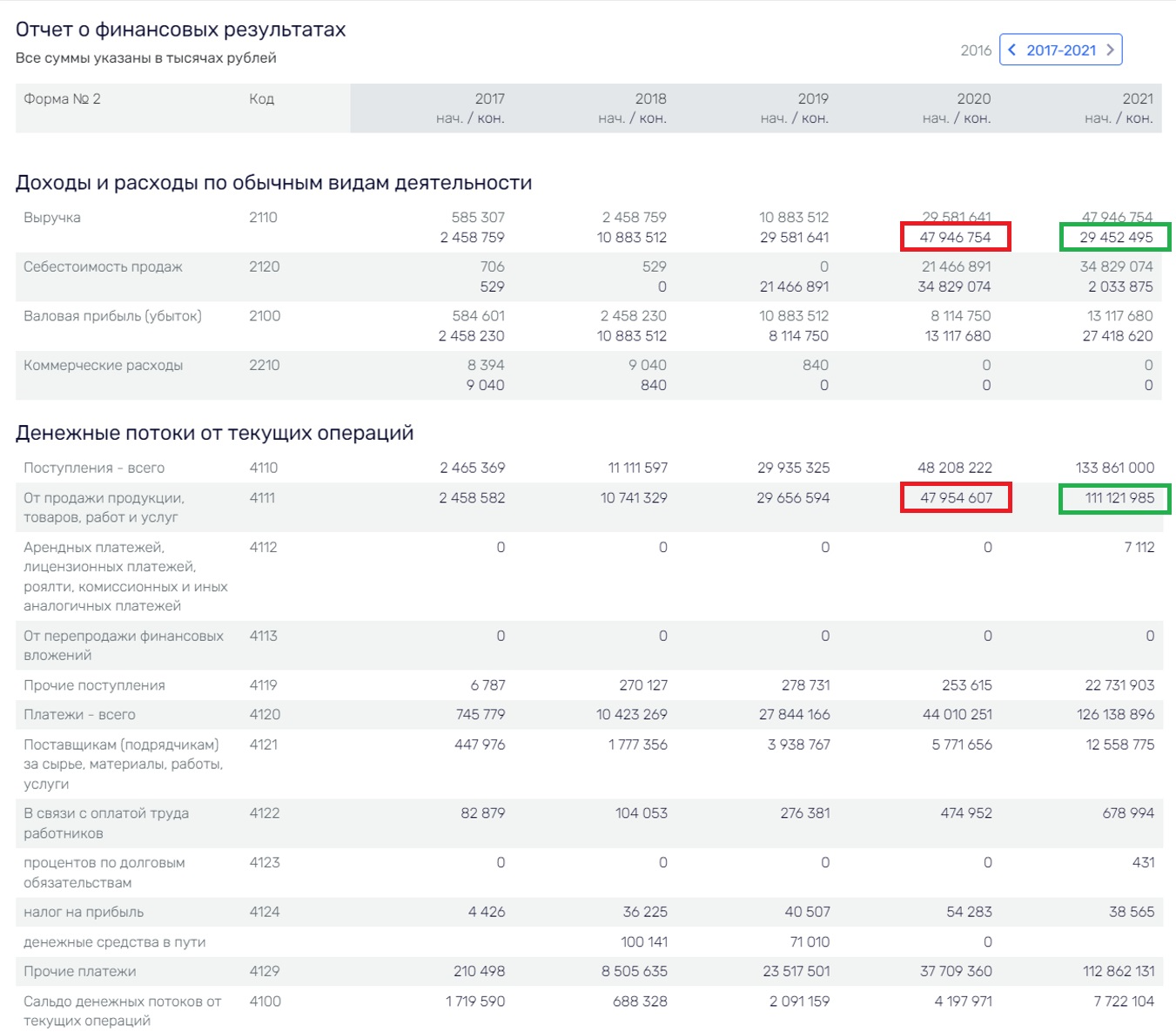Click the red-boxed value 47 954 607
Screen dimensions: 1176x1032
tap(956, 498)
